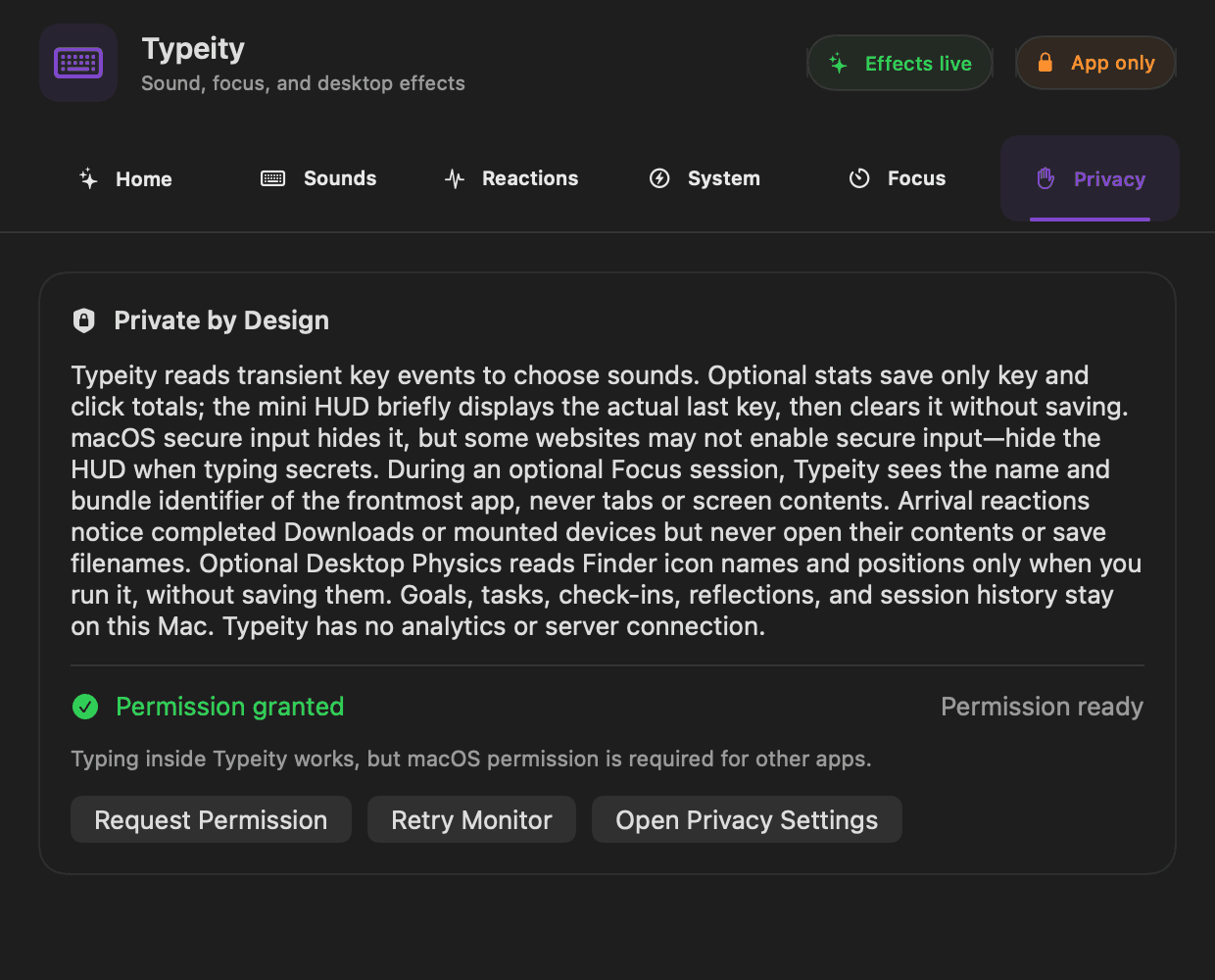
Task: Click the green checkmark permission icon
Action: point(85,707)
